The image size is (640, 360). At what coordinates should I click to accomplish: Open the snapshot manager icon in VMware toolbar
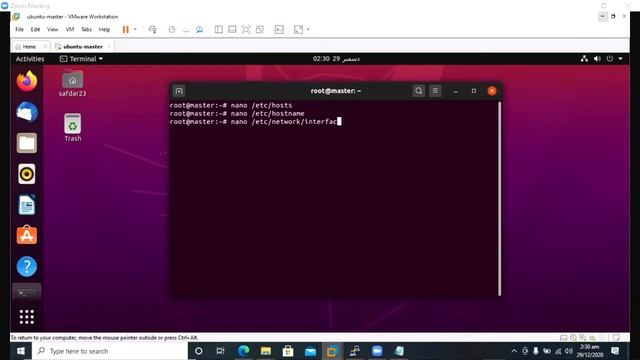(x=199, y=29)
